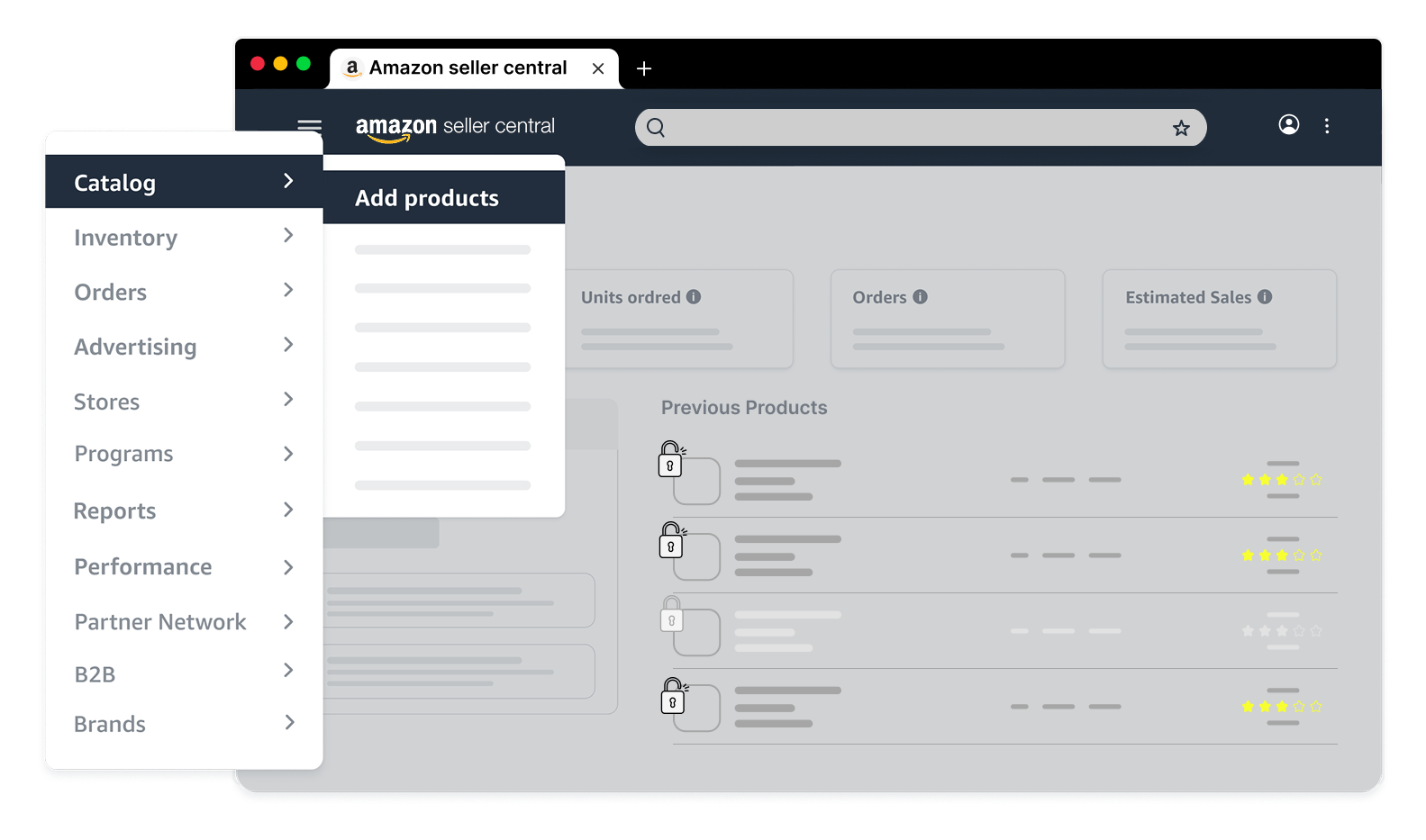Open the hamburger menu icon
The width and height of the screenshot is (1426, 840).
(x=309, y=125)
